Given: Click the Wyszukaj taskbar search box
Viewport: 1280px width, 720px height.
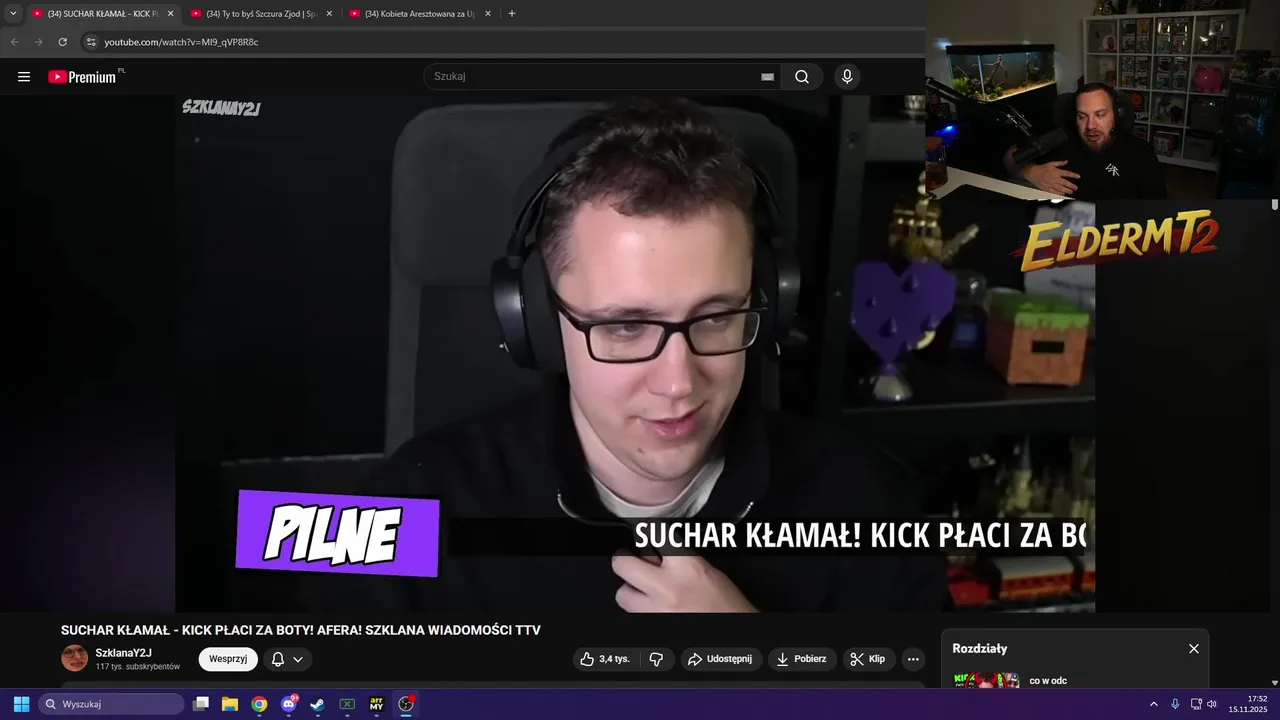Looking at the screenshot, I should [x=111, y=704].
